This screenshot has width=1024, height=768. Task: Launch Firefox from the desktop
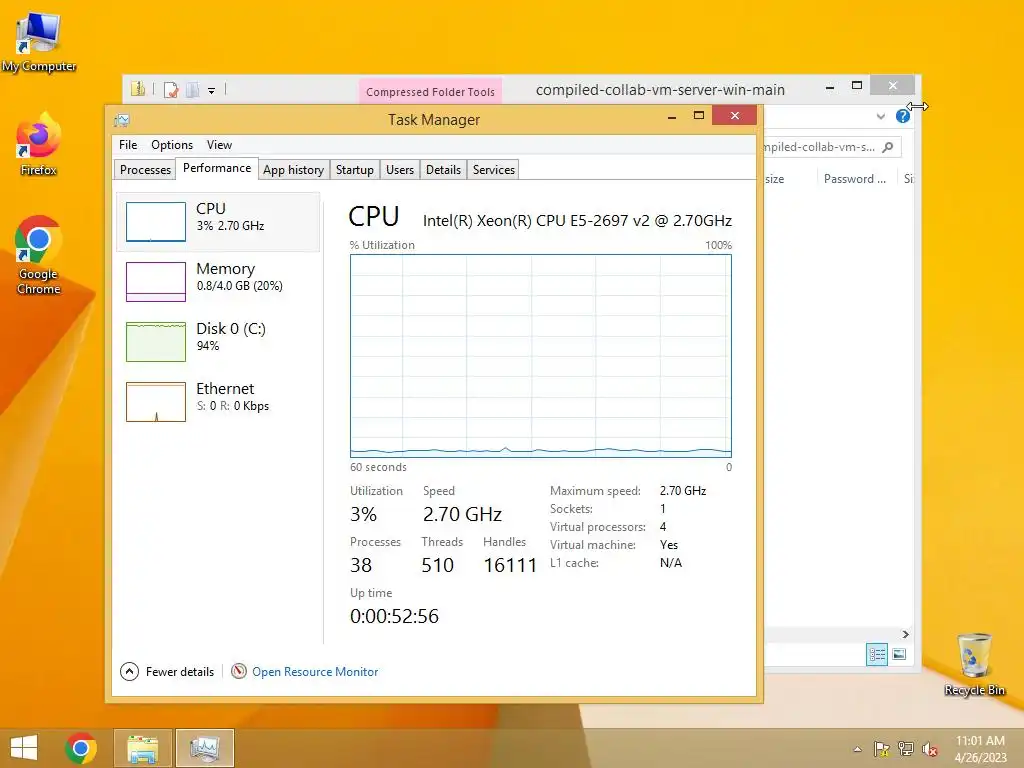point(39,144)
